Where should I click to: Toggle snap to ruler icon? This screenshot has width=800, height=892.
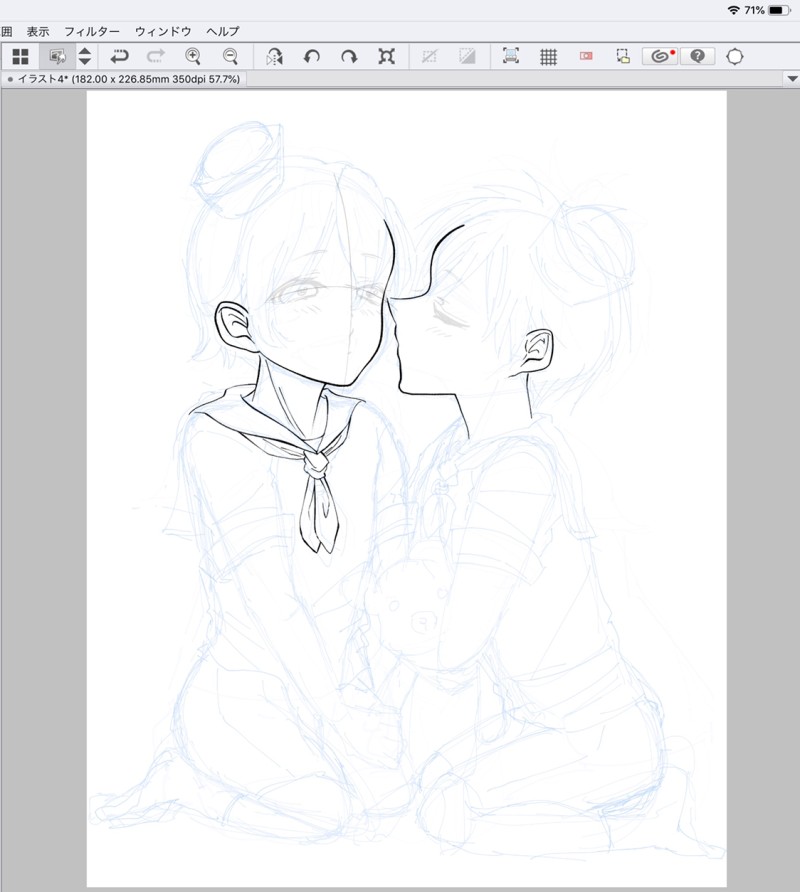(511, 56)
